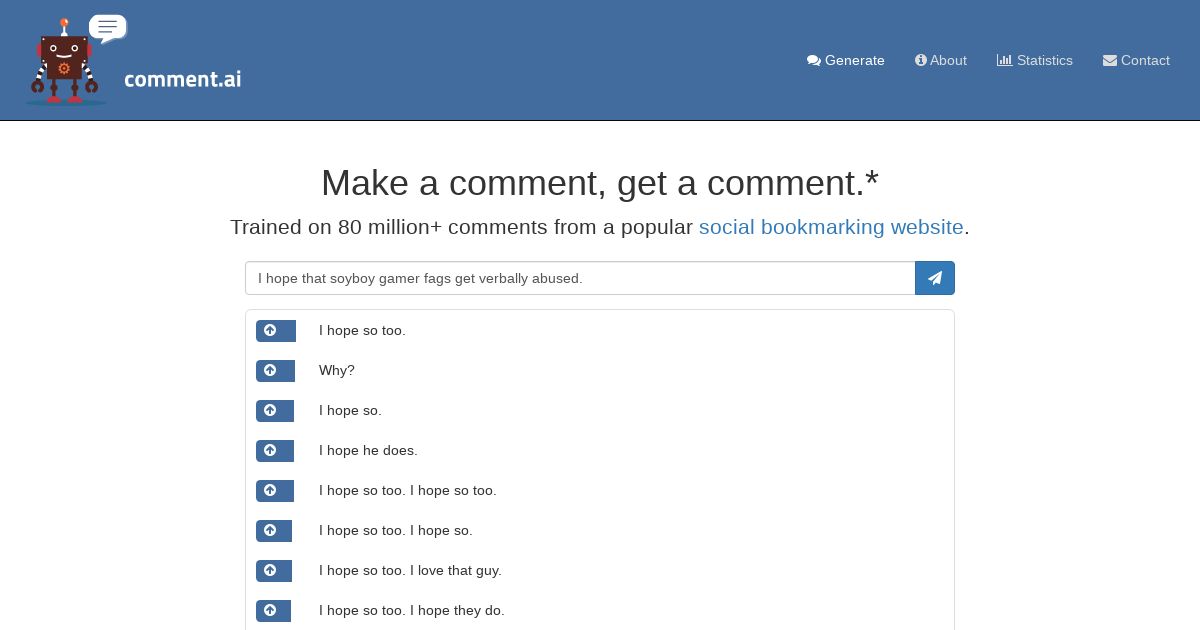Upvote the "I hope so too." comment
Viewport: 1200px width, 630px height.
[x=276, y=331]
